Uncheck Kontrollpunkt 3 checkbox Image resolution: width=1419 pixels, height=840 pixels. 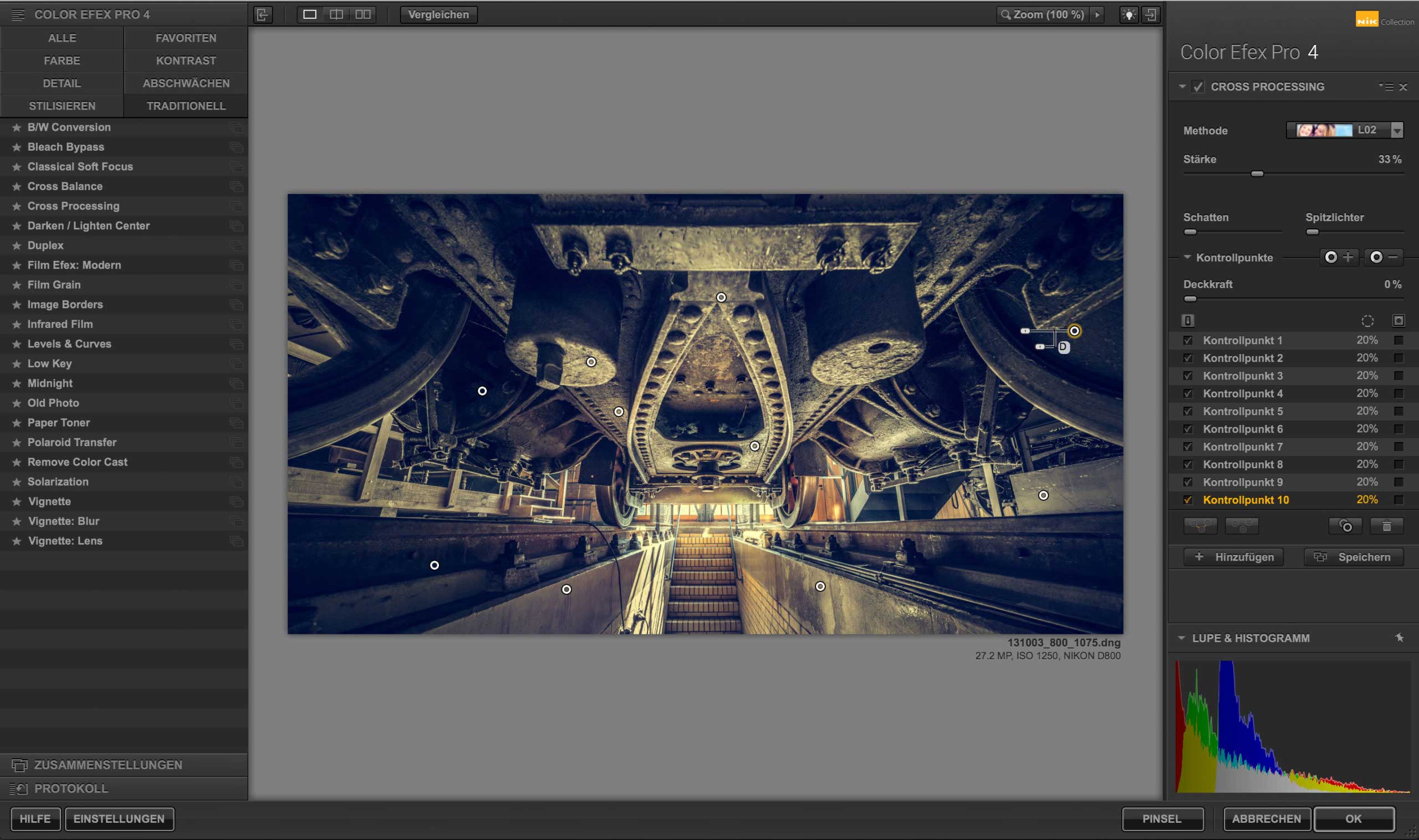pyautogui.click(x=1188, y=376)
